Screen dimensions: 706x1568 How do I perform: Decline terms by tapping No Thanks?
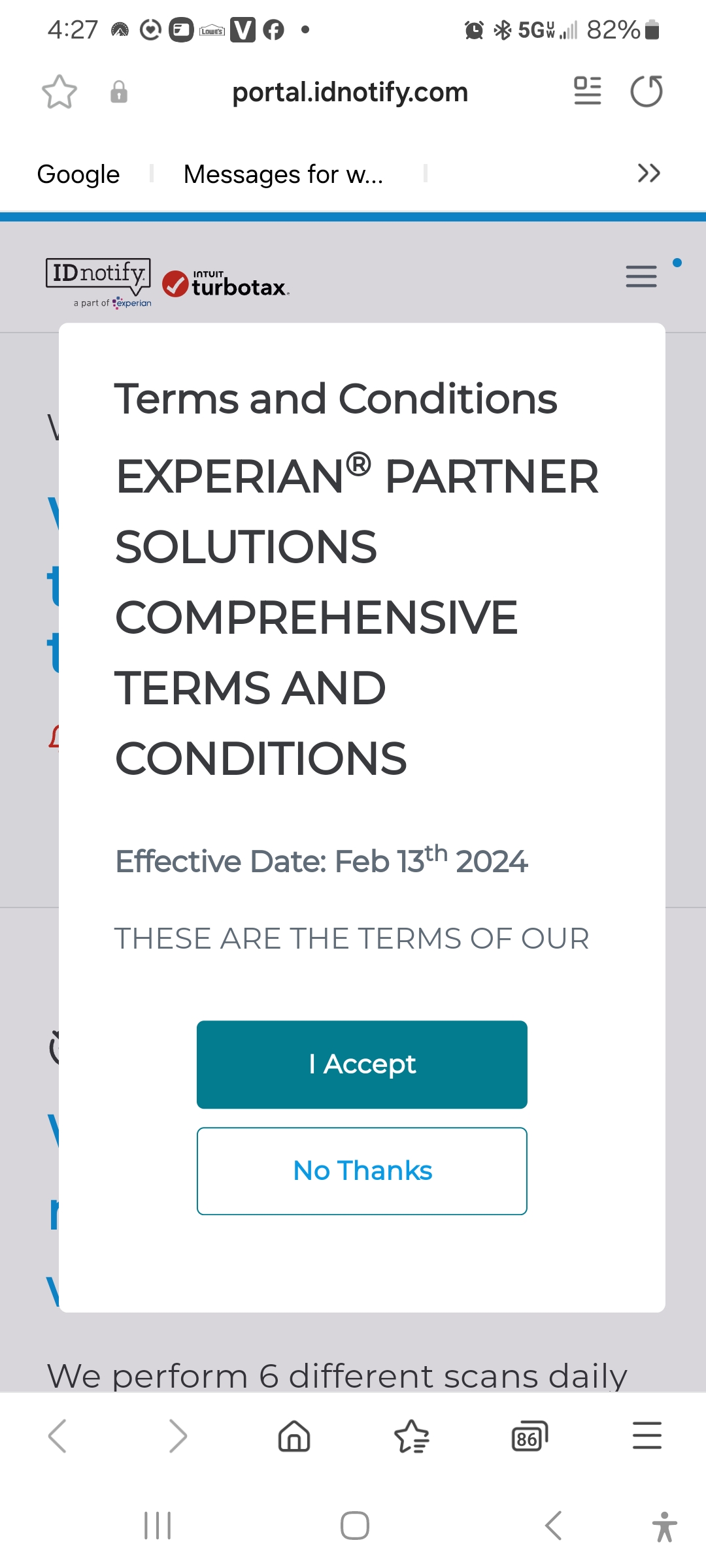coord(361,1171)
